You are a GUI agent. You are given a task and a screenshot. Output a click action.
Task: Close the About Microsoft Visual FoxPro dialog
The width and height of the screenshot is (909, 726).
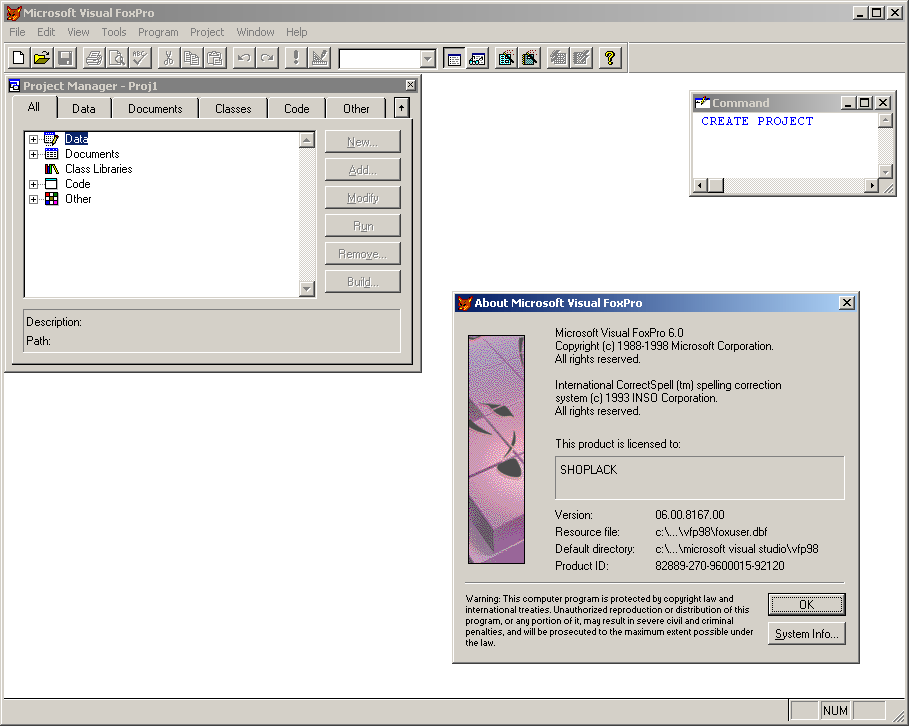tap(846, 303)
